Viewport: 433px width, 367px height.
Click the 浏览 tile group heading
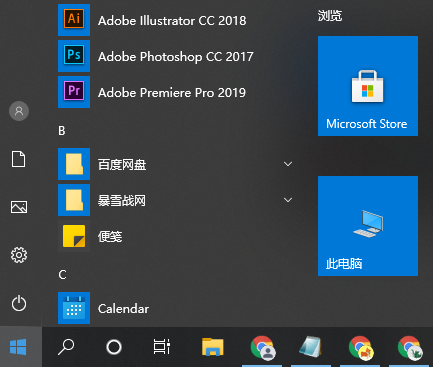point(330,16)
